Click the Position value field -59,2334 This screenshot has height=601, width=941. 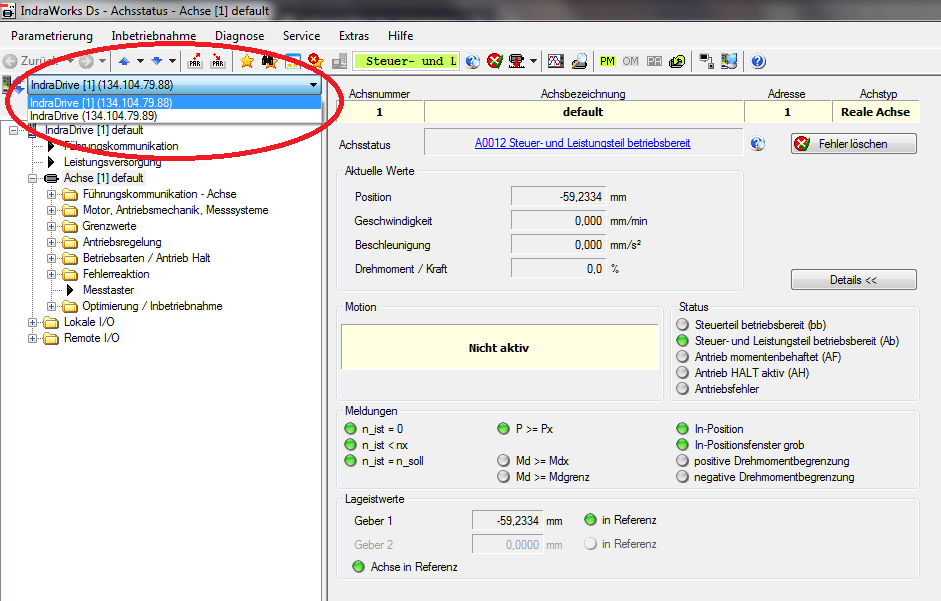558,196
